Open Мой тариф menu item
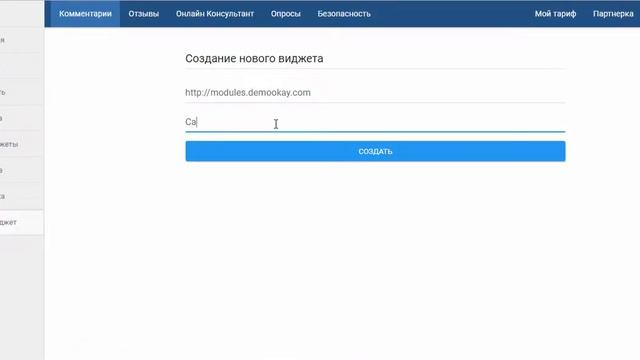Screen dimensions: 640x360 (555, 14)
